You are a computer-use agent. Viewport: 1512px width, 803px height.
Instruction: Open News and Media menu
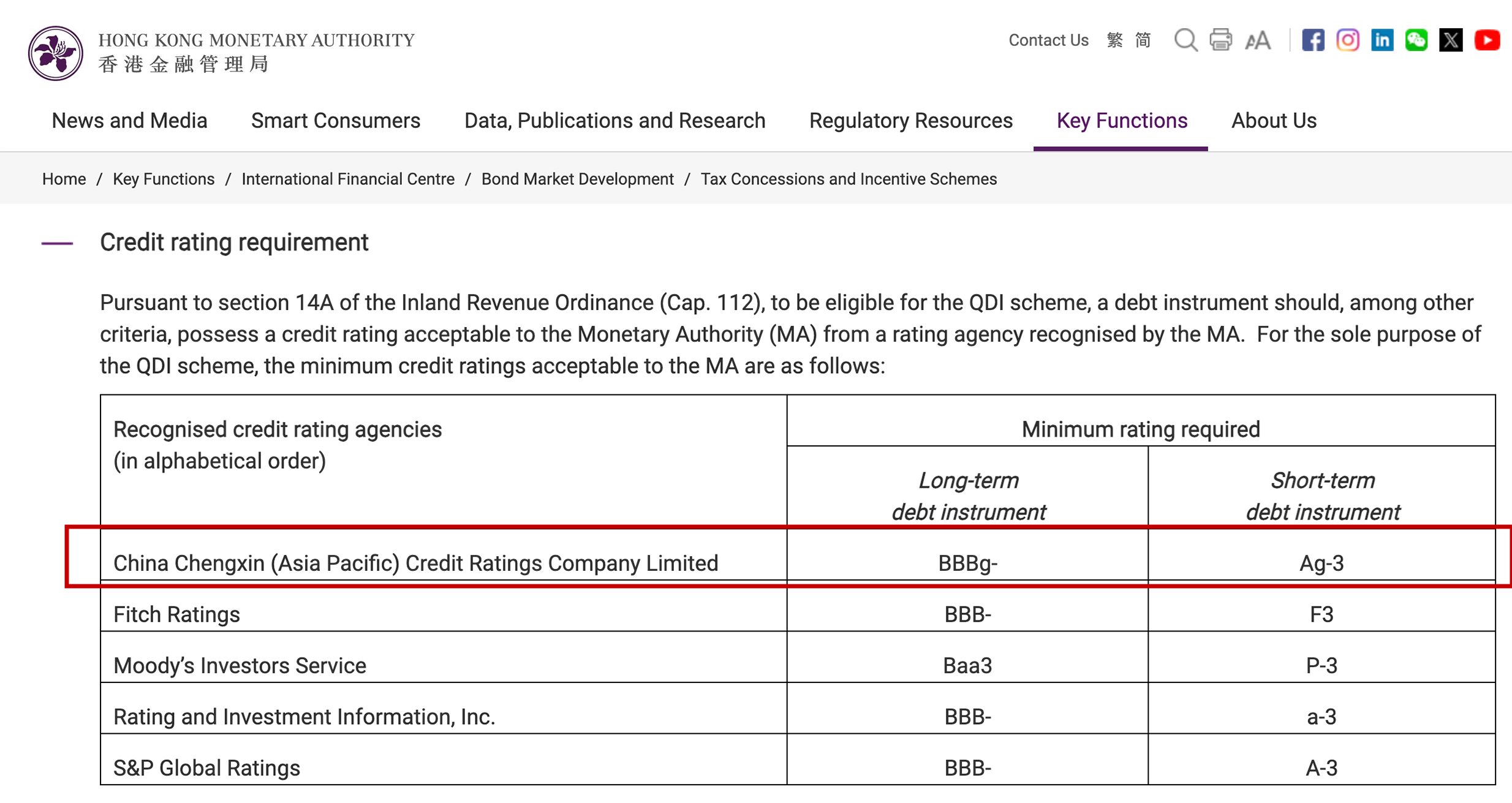point(129,121)
